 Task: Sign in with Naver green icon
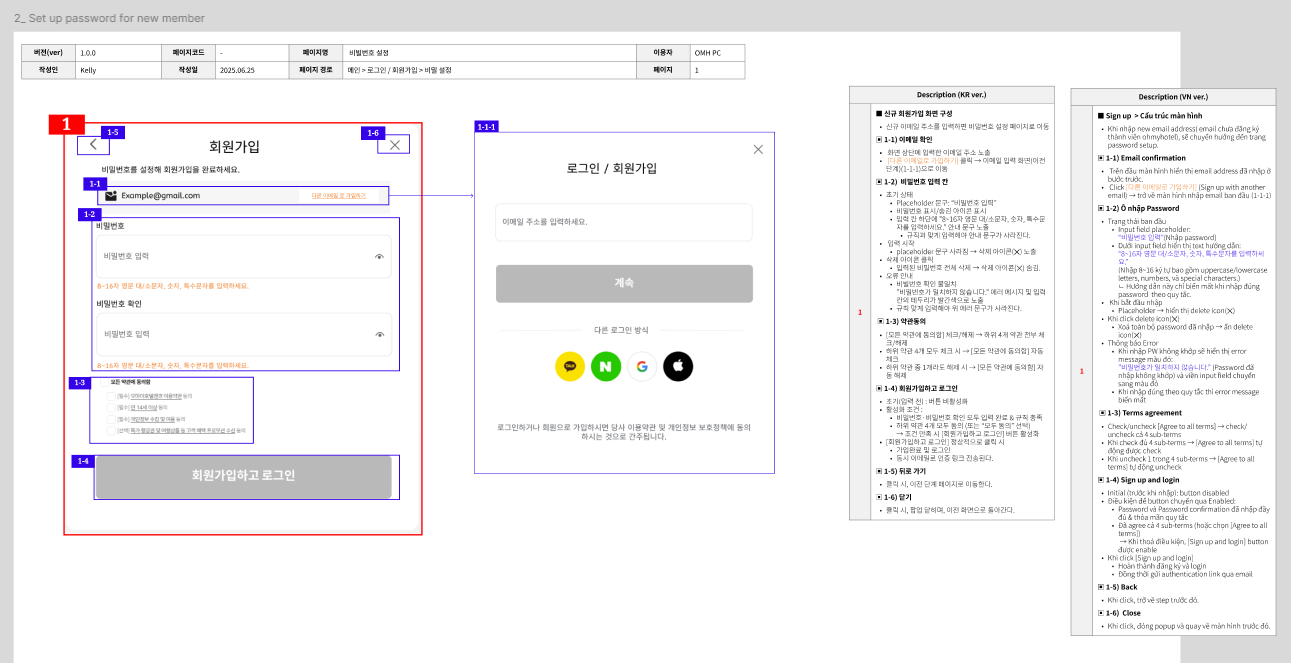click(x=606, y=367)
